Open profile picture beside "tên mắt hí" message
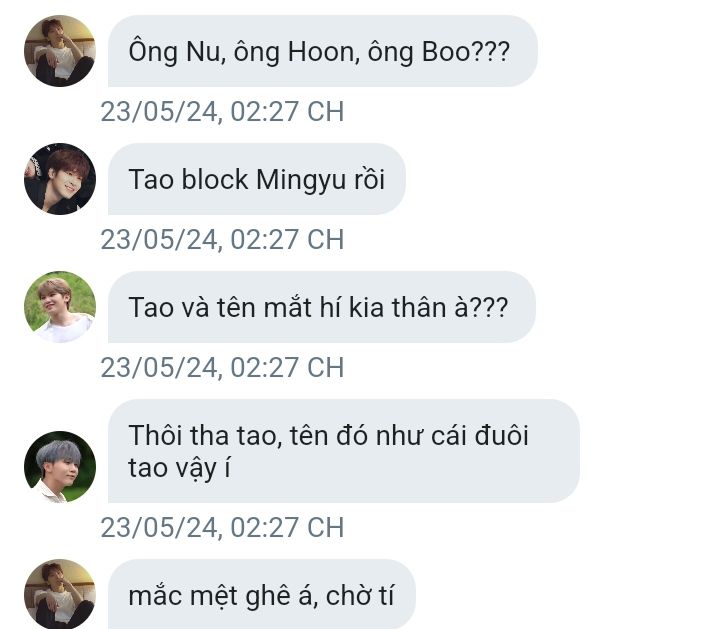 [x=60, y=307]
